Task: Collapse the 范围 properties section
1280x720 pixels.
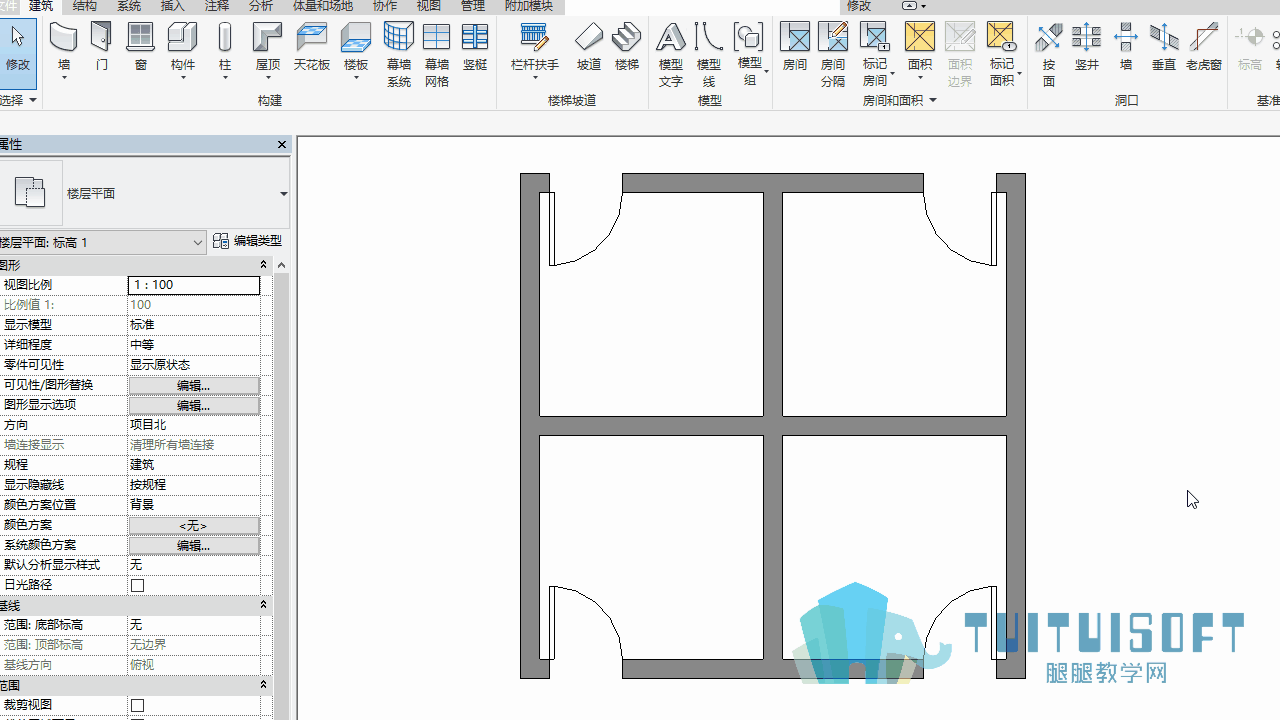Action: tap(264, 685)
